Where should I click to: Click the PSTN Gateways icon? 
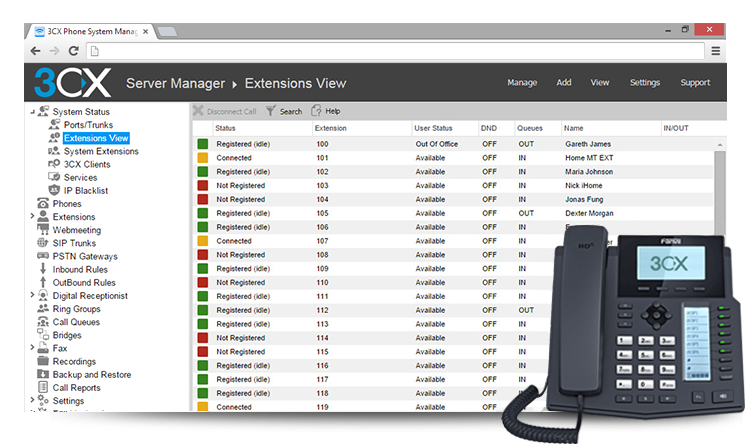click(x=43, y=256)
